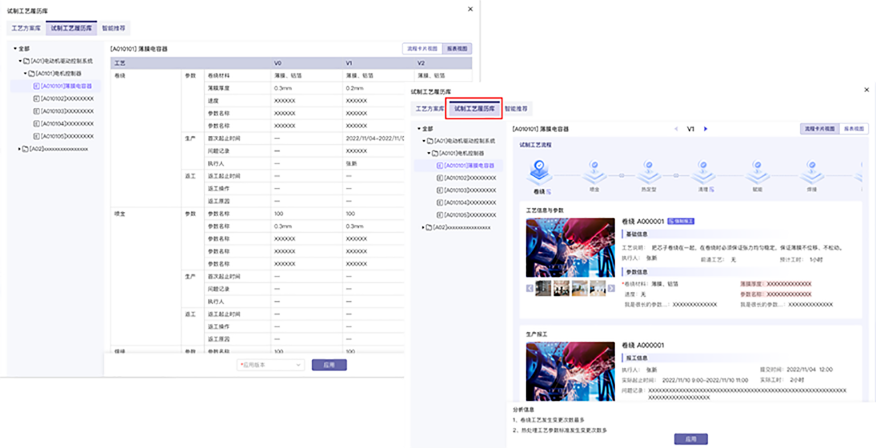Click the previous version arrow beside V1

(675, 129)
